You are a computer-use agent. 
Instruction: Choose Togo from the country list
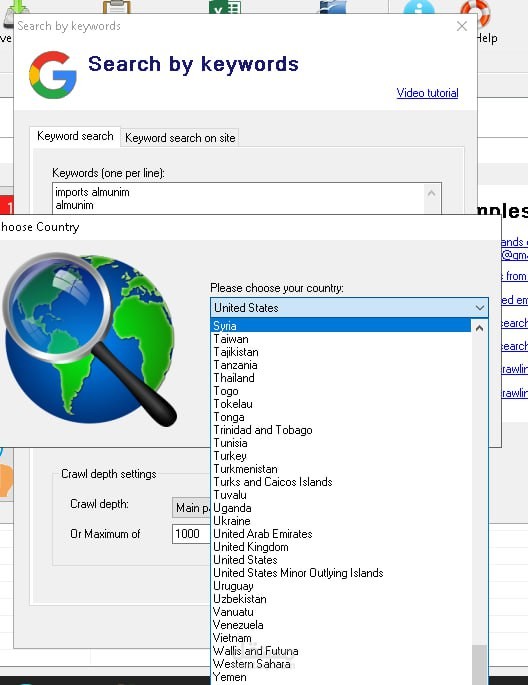coord(341,391)
